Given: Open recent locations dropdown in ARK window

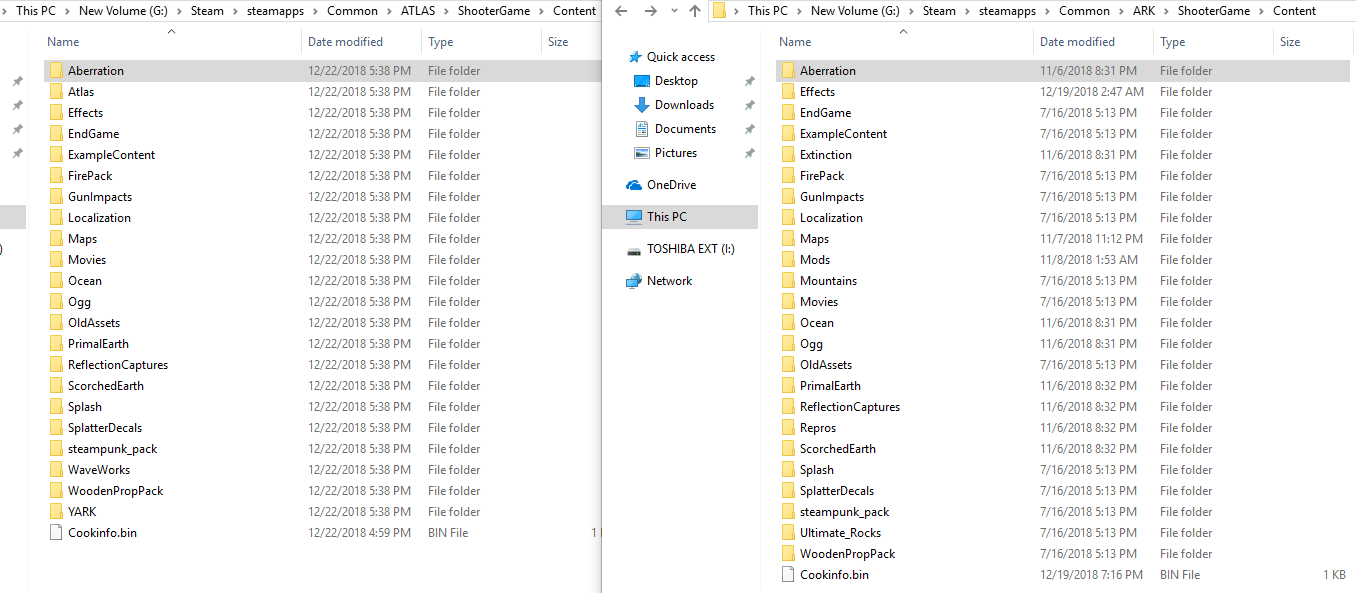Looking at the screenshot, I should click(673, 12).
